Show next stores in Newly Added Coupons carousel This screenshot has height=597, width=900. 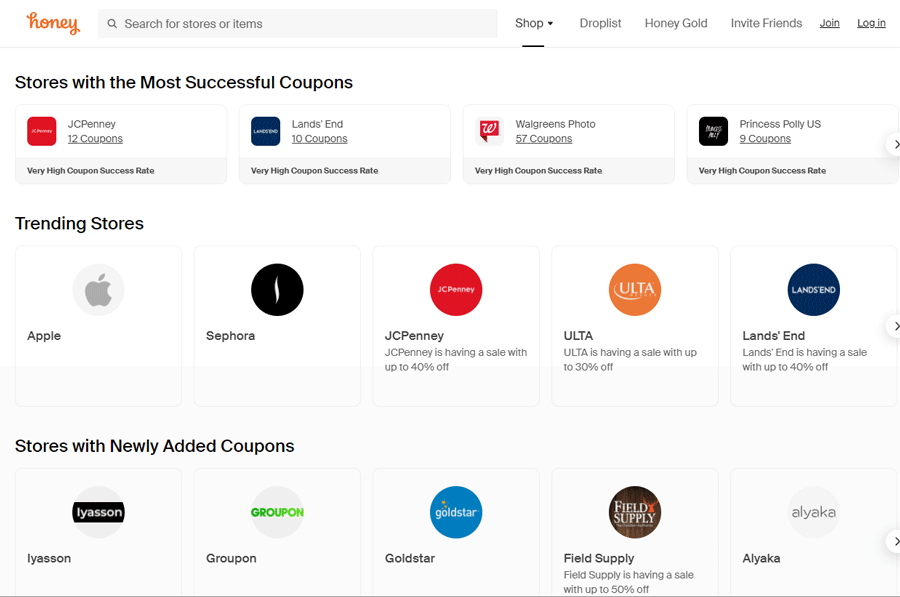point(894,541)
